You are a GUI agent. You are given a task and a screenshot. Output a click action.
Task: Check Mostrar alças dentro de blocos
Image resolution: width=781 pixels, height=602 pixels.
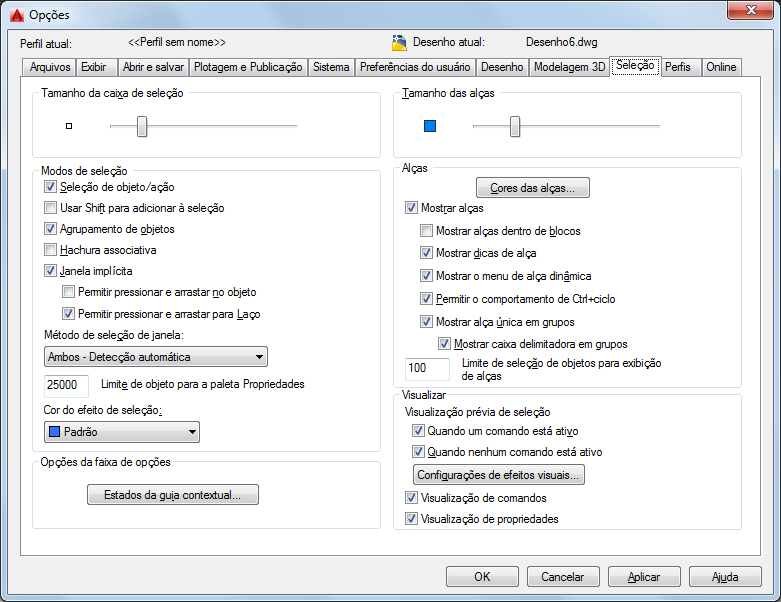tap(426, 231)
